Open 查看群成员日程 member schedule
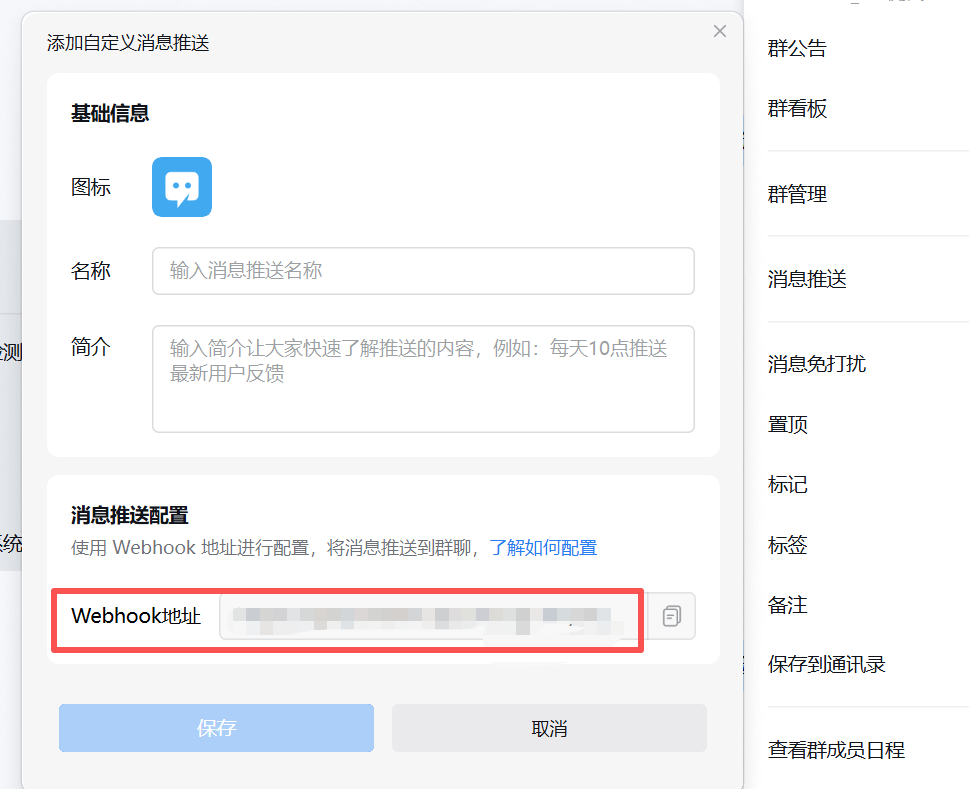Image resolution: width=969 pixels, height=789 pixels. [836, 750]
